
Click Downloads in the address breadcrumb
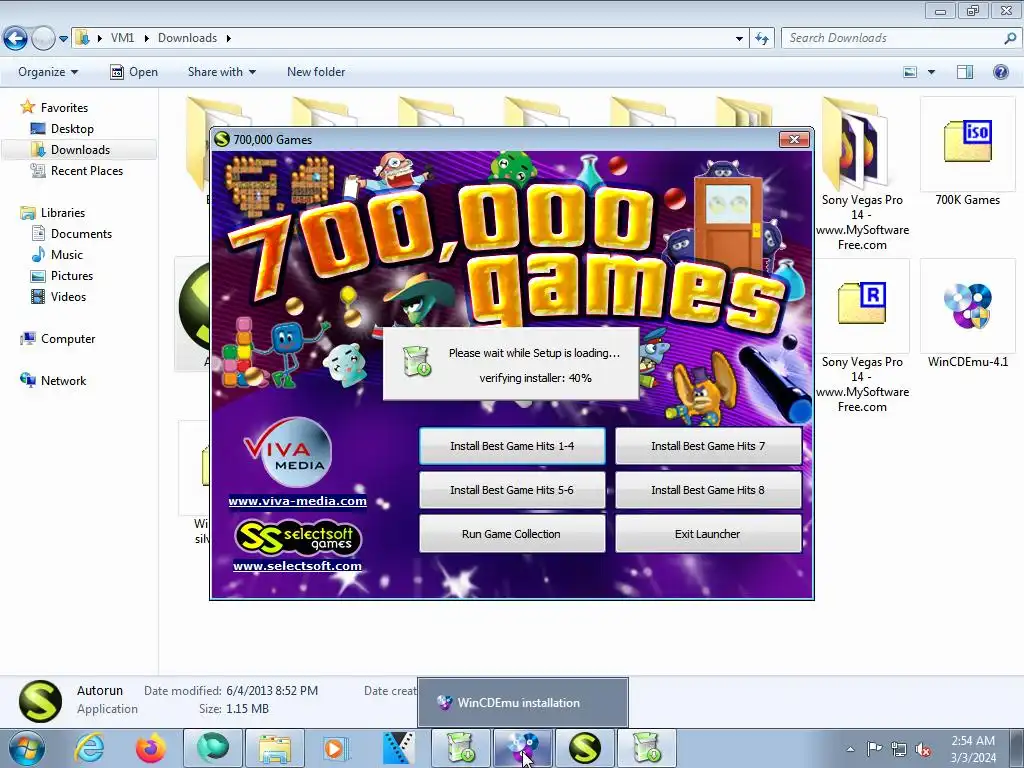187,38
